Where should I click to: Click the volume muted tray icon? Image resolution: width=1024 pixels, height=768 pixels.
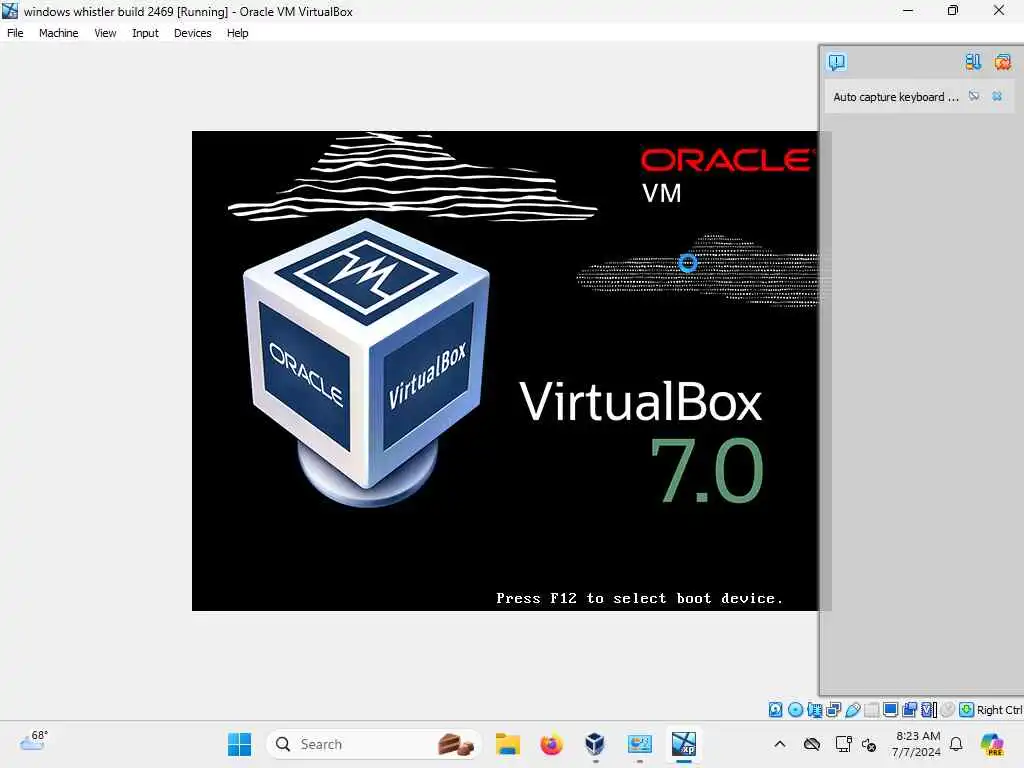coord(869,744)
